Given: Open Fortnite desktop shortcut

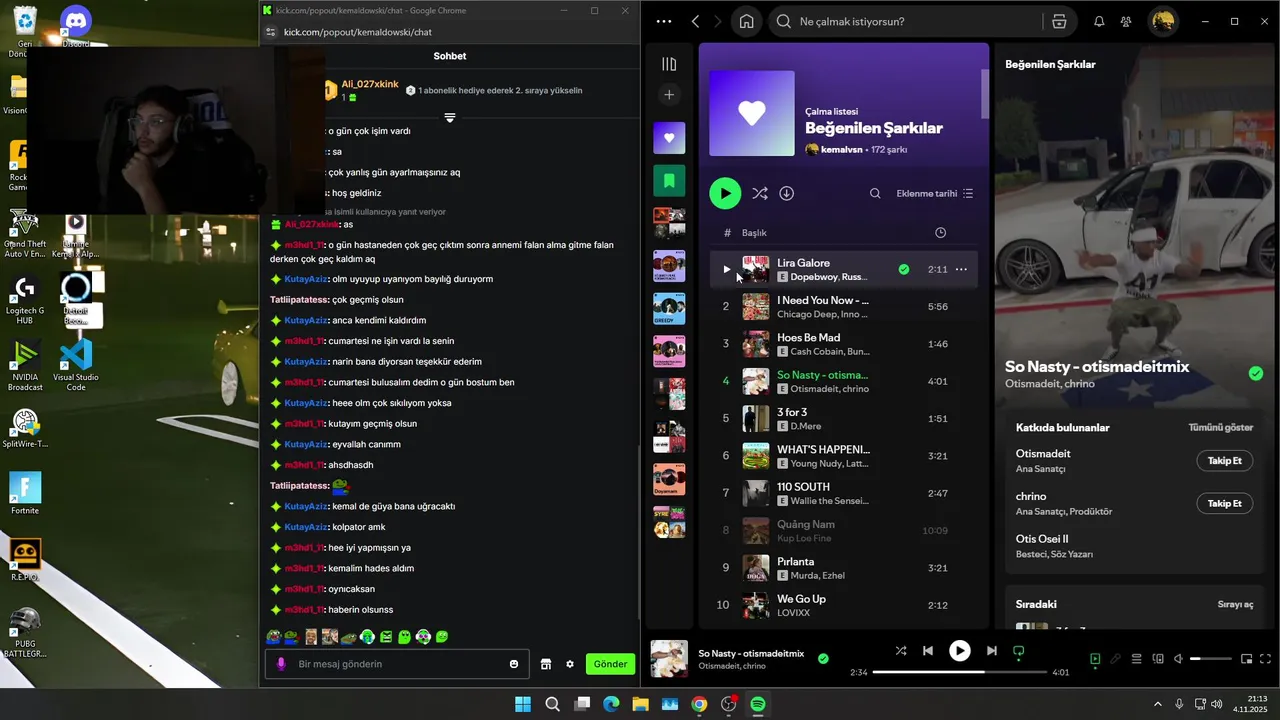Looking at the screenshot, I should click(x=25, y=493).
